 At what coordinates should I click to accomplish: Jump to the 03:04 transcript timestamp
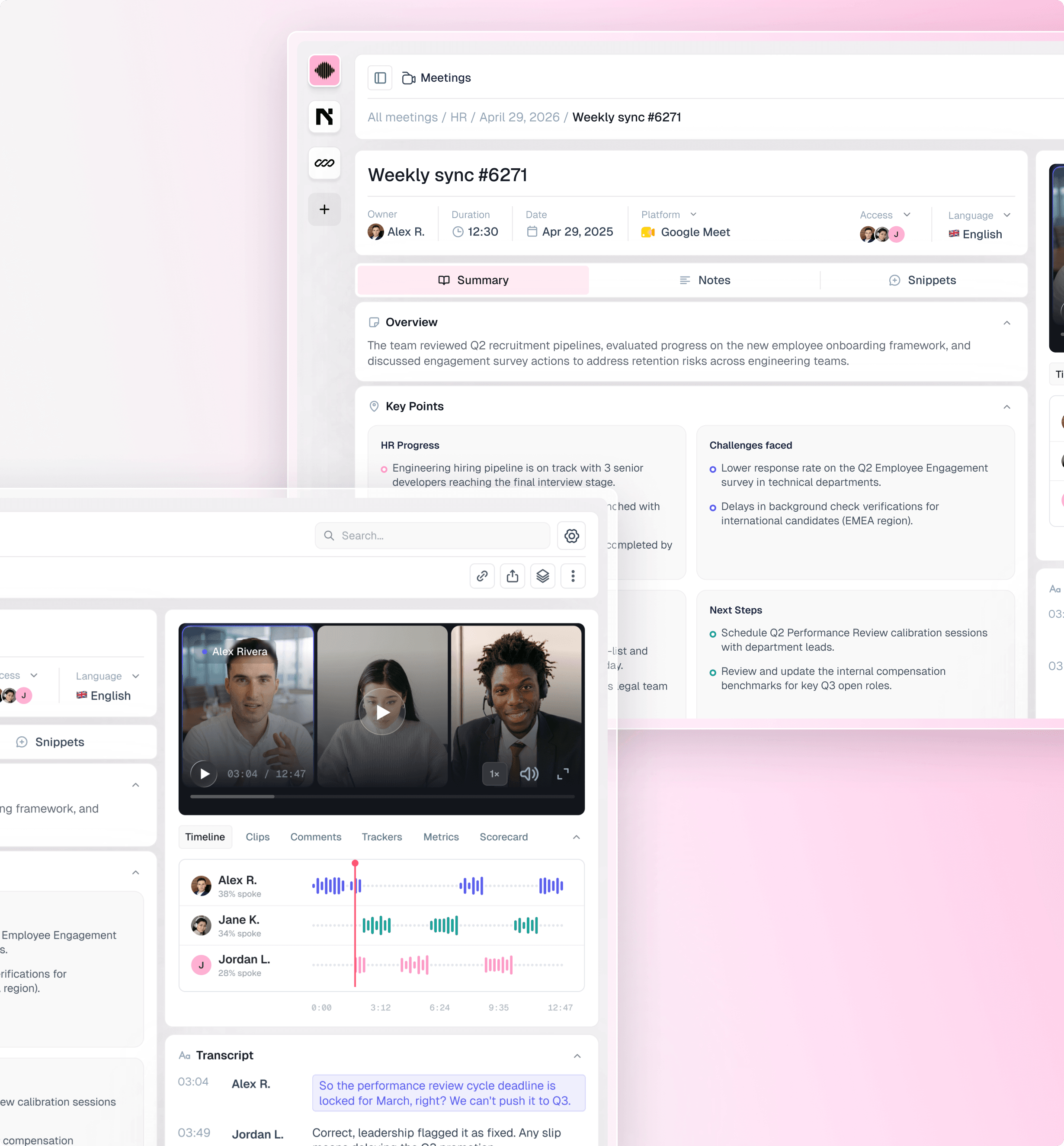click(x=193, y=1082)
